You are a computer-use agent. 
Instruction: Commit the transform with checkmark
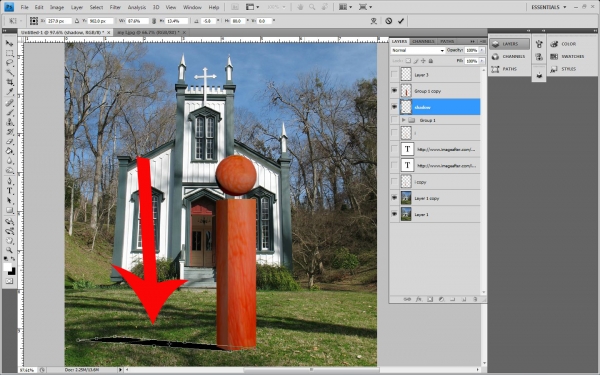tap(401, 21)
